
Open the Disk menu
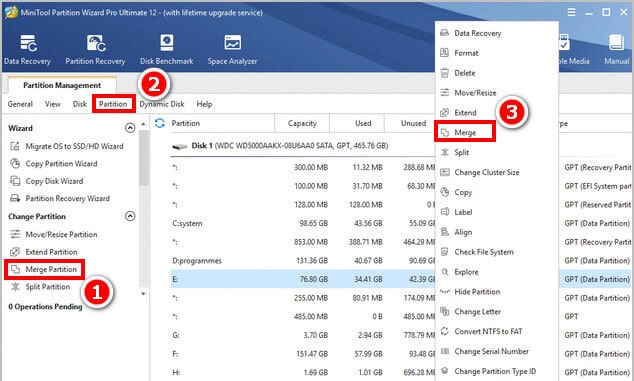pos(80,104)
